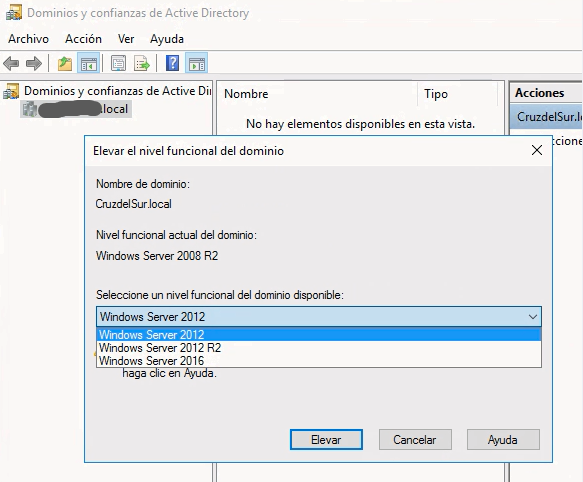
Task: Click the 'Windows Server 2008 R2' current level text
Action: pos(157,256)
